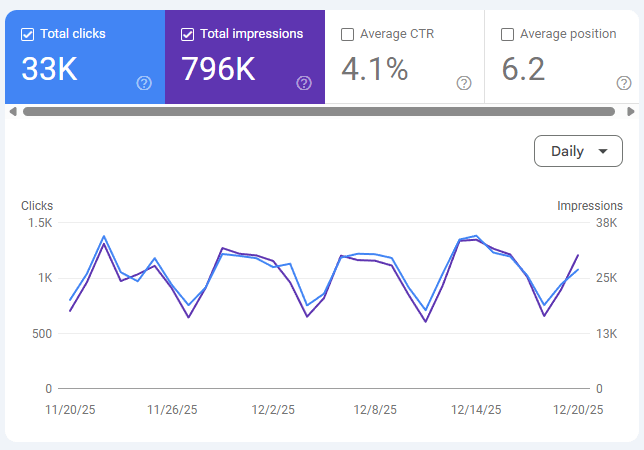The height and width of the screenshot is (450, 644).
Task: Select the Average CTR metric card
Action: [x=405, y=57]
